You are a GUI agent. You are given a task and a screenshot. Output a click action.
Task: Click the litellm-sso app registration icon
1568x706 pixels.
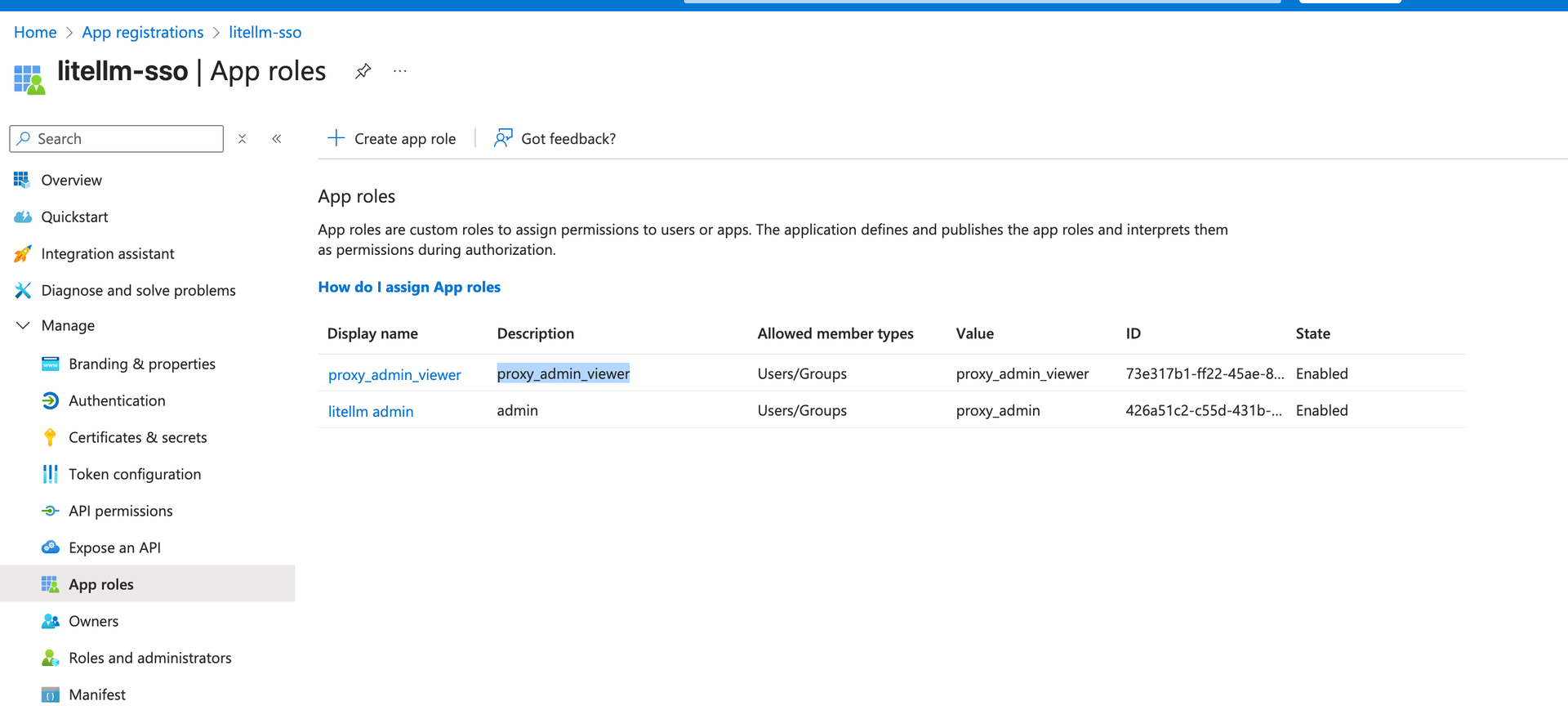tap(29, 79)
